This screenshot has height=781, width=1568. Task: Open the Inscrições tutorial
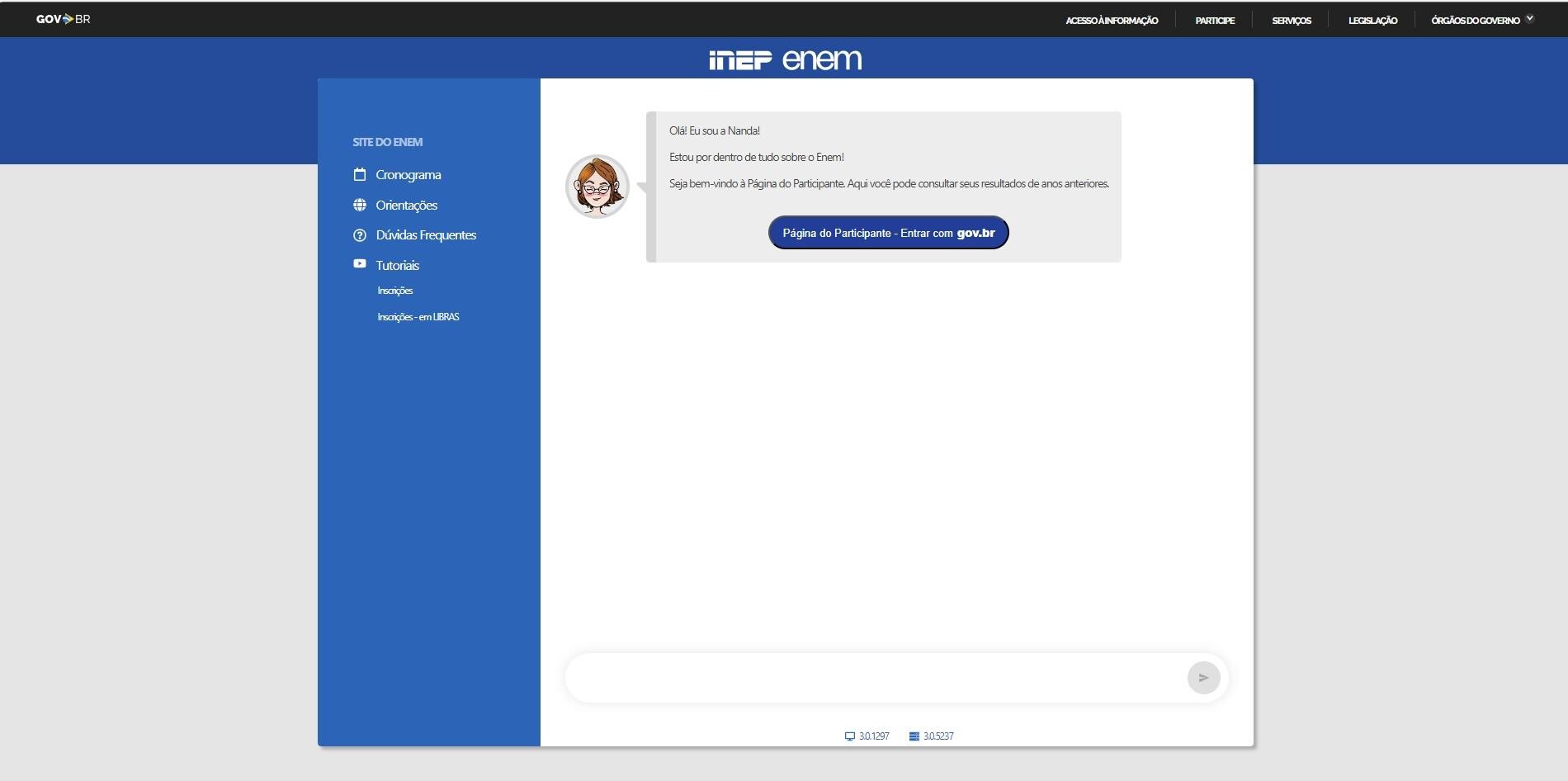pyautogui.click(x=395, y=291)
